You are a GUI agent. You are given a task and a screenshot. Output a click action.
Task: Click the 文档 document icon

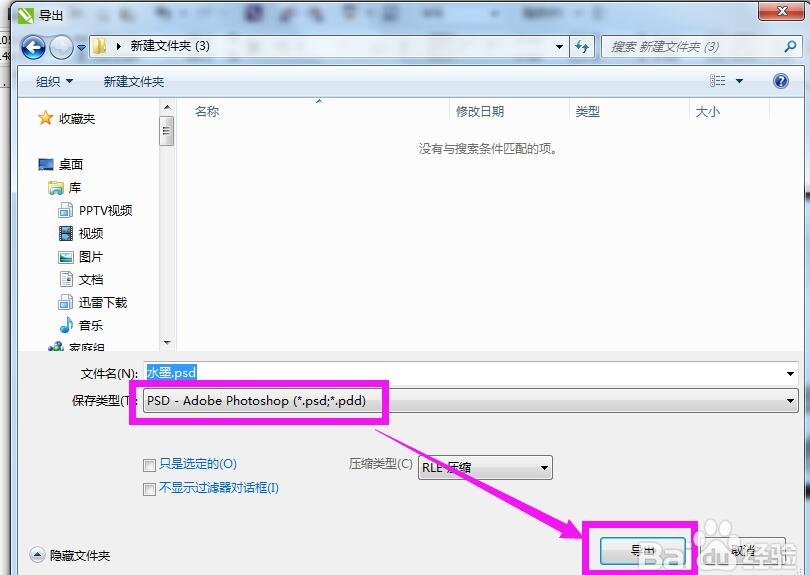tap(66, 279)
